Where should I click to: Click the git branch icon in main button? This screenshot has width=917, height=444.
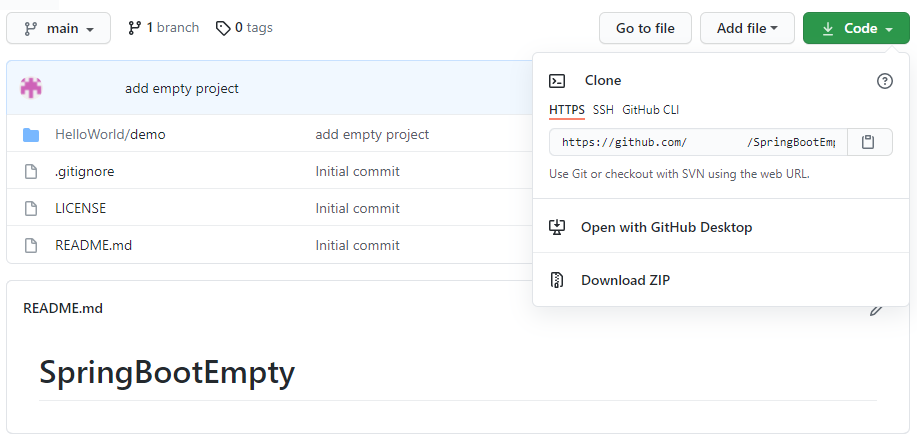click(30, 29)
